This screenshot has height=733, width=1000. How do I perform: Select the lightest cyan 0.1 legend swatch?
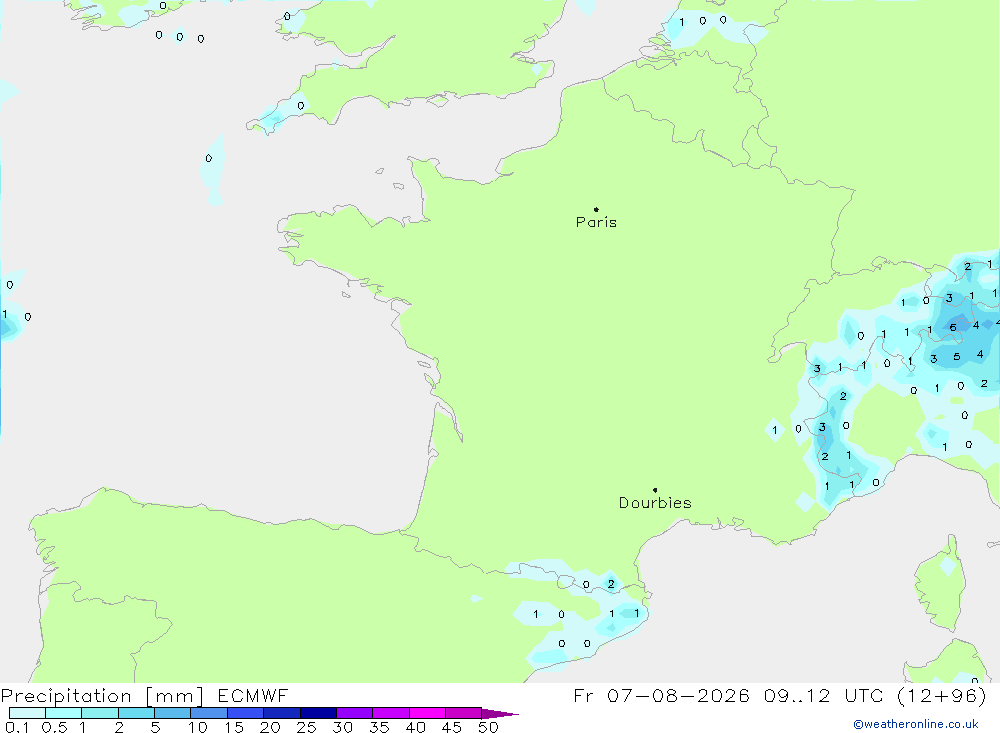click(x=27, y=713)
